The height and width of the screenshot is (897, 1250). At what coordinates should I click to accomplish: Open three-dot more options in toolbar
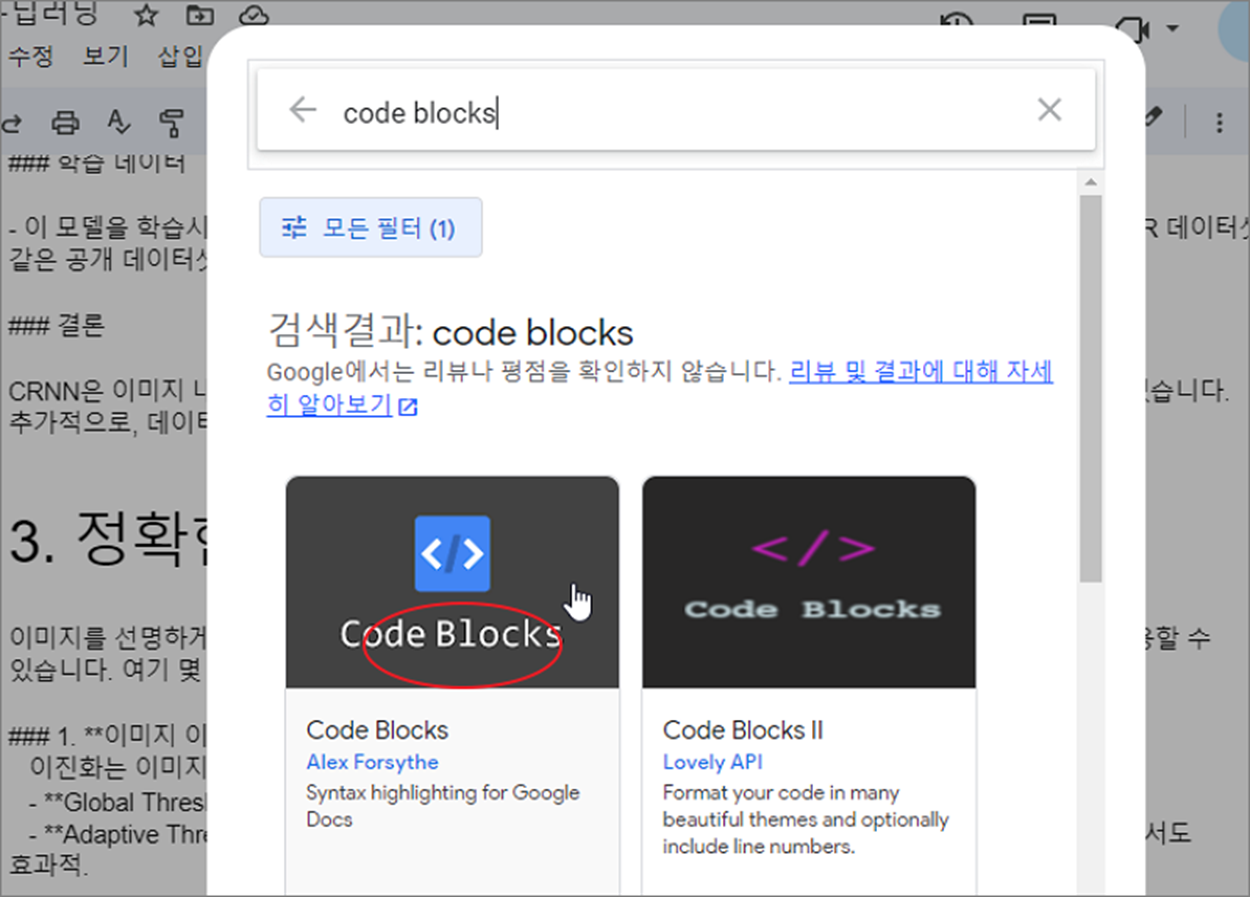click(x=1219, y=123)
